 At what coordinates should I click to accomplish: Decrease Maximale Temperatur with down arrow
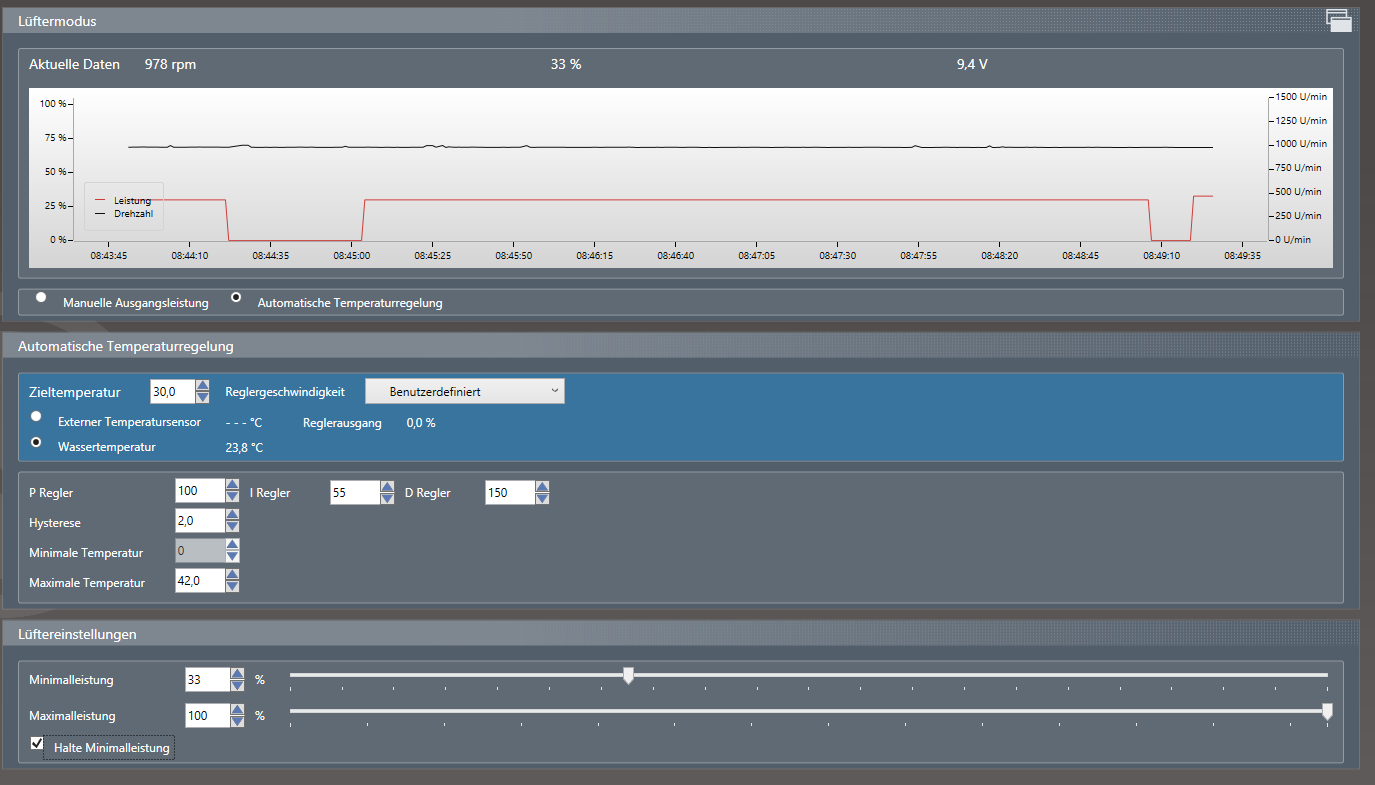click(232, 588)
